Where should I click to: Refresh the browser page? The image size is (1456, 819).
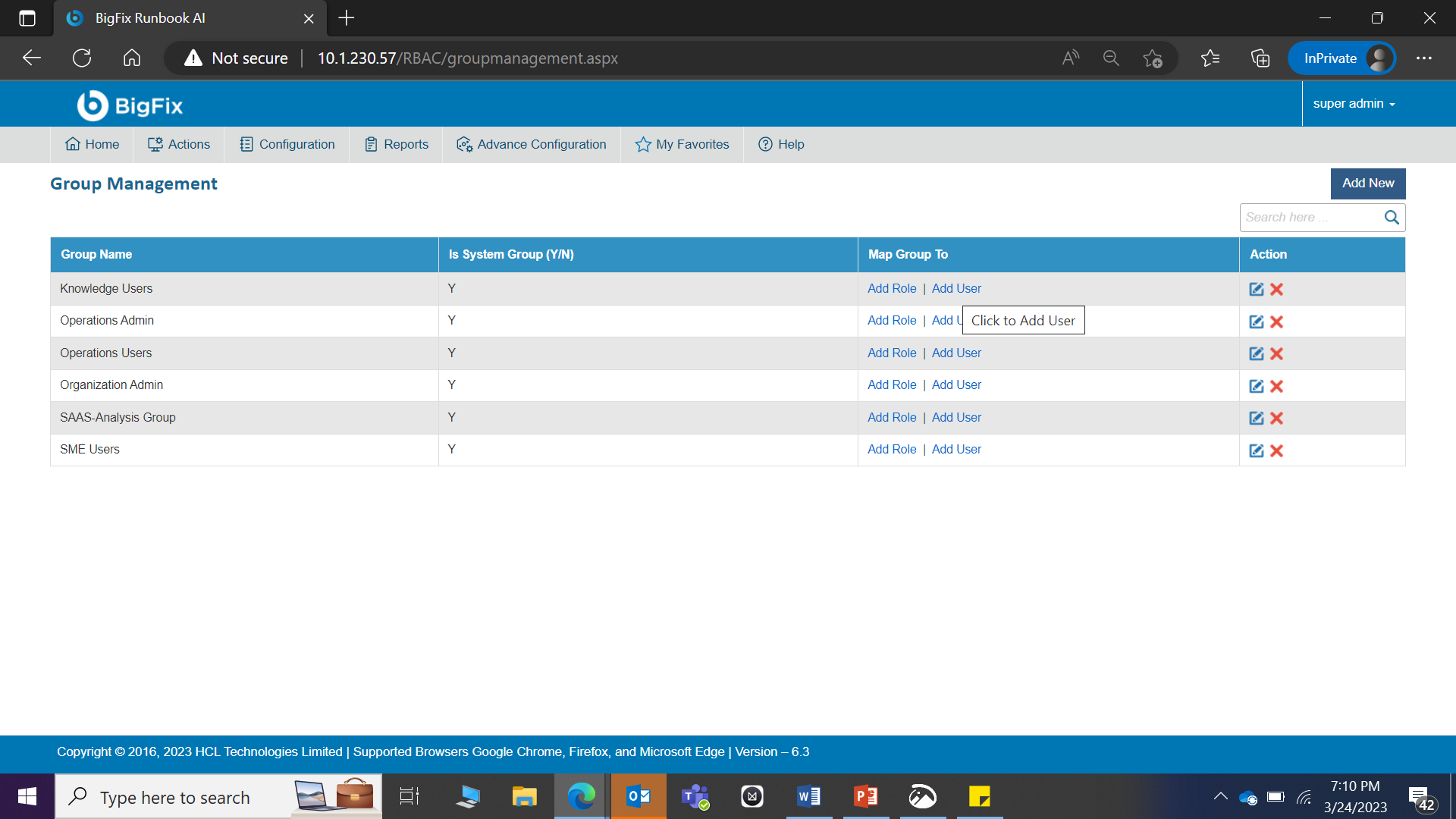coord(82,58)
